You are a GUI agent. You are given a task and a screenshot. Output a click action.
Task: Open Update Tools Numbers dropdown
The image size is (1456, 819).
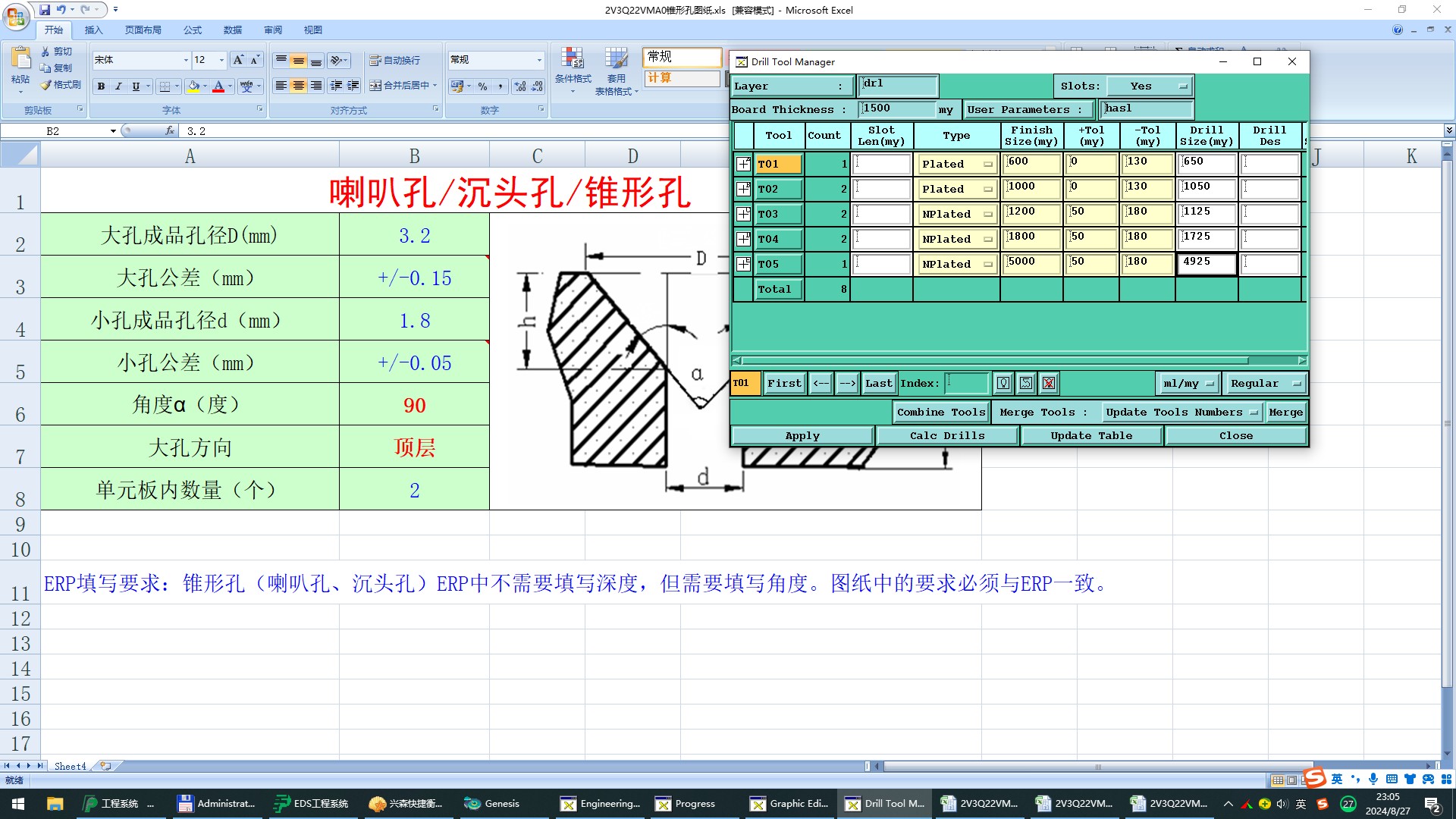tap(1181, 413)
